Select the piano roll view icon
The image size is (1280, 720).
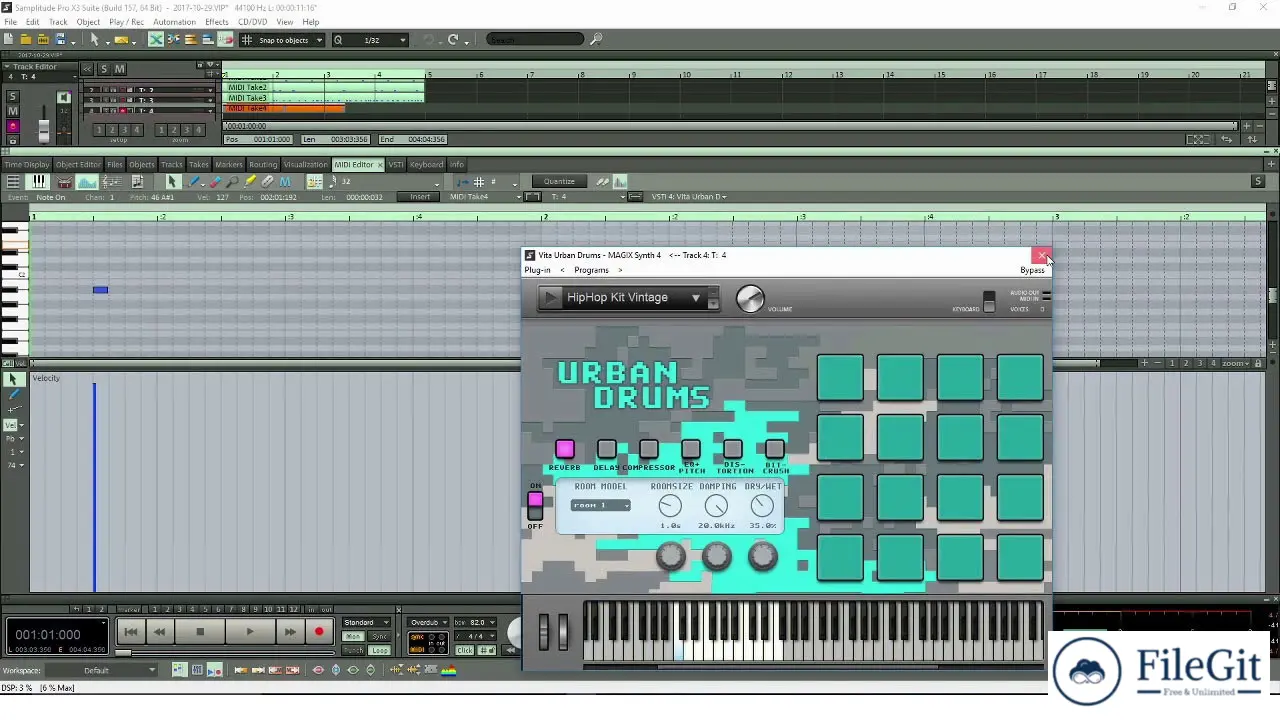coord(38,181)
